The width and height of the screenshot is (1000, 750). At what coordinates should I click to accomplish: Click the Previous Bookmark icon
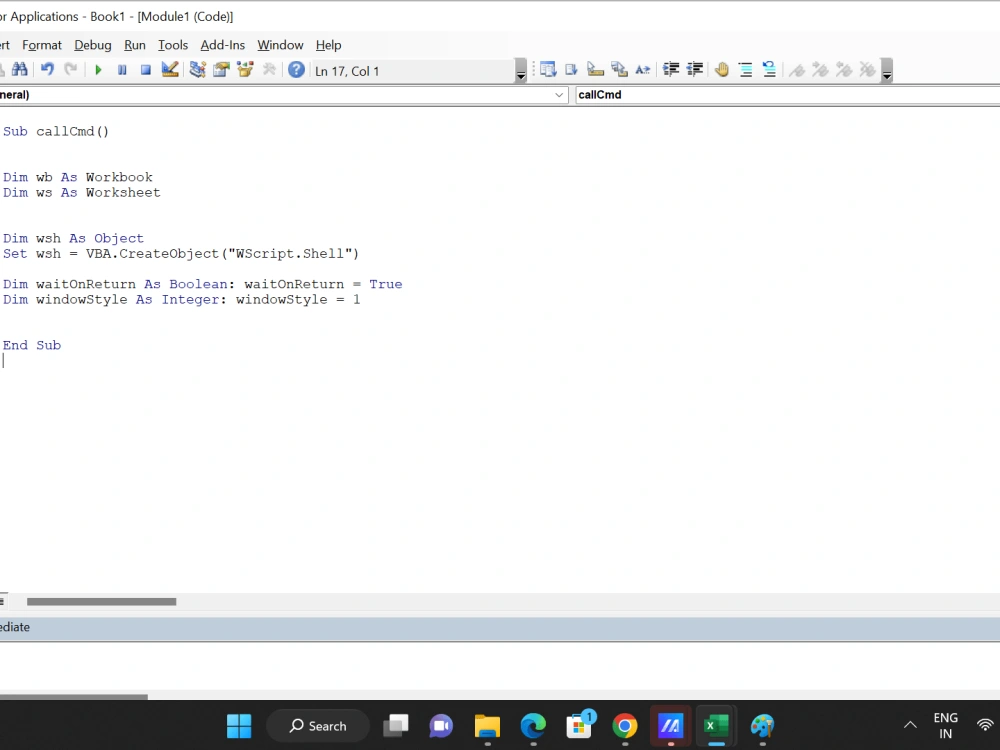click(x=844, y=70)
